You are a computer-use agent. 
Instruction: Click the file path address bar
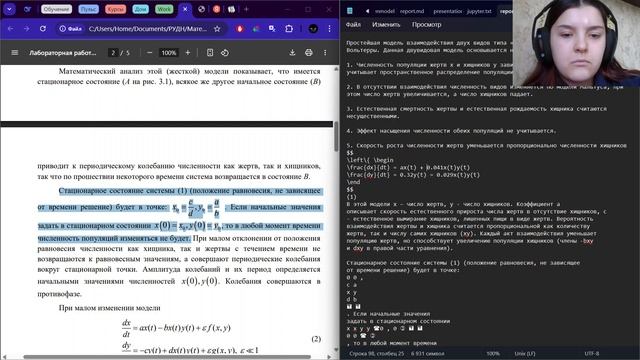pos(147,29)
